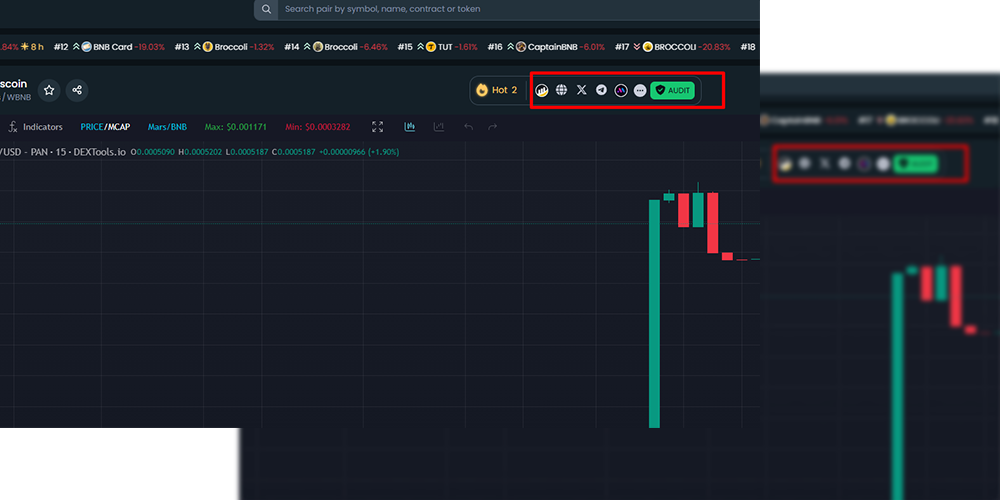Open the Indicators menu
The width and height of the screenshot is (1000, 500).
tap(36, 127)
